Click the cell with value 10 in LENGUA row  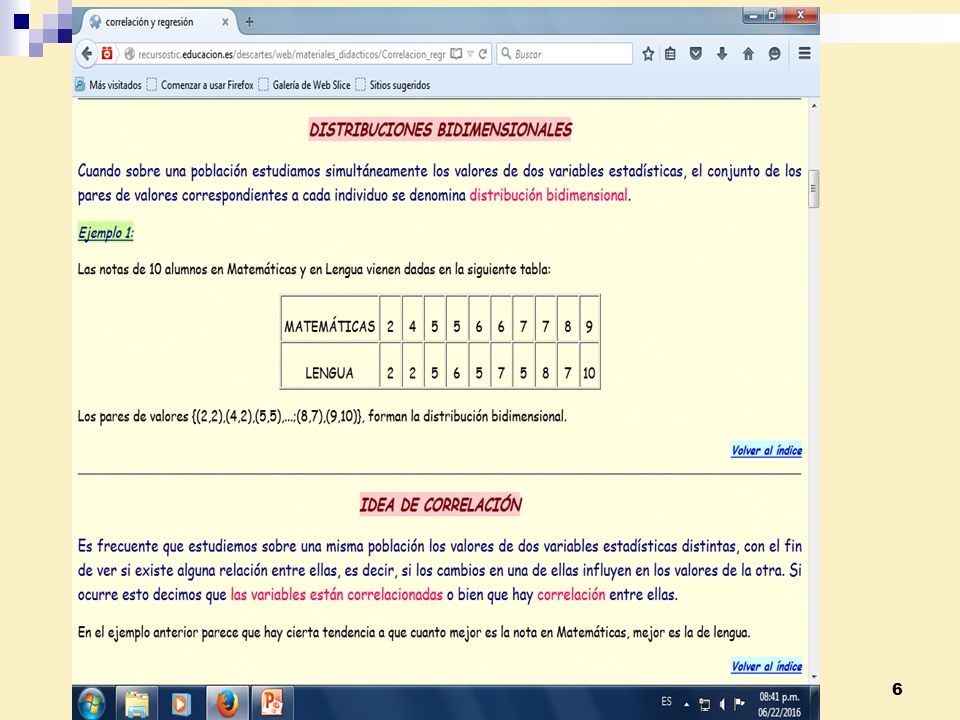click(x=589, y=366)
